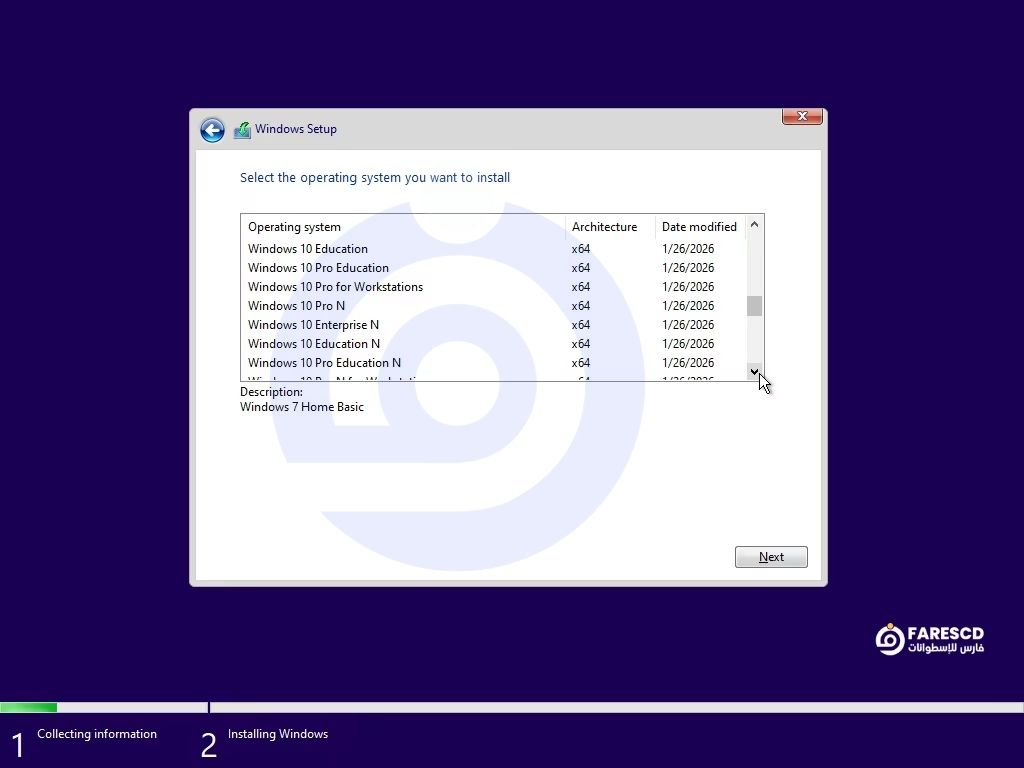Image resolution: width=1024 pixels, height=768 pixels.
Task: Click the Windows Setup disc icon
Action: coord(242,130)
